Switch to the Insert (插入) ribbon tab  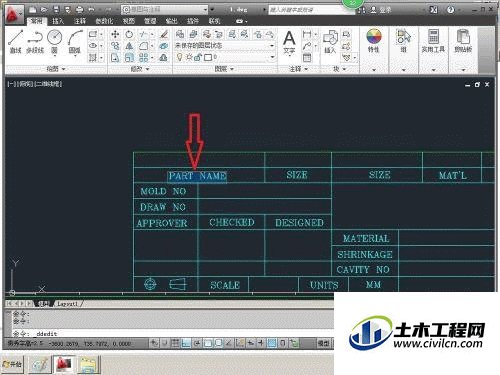coord(58,21)
